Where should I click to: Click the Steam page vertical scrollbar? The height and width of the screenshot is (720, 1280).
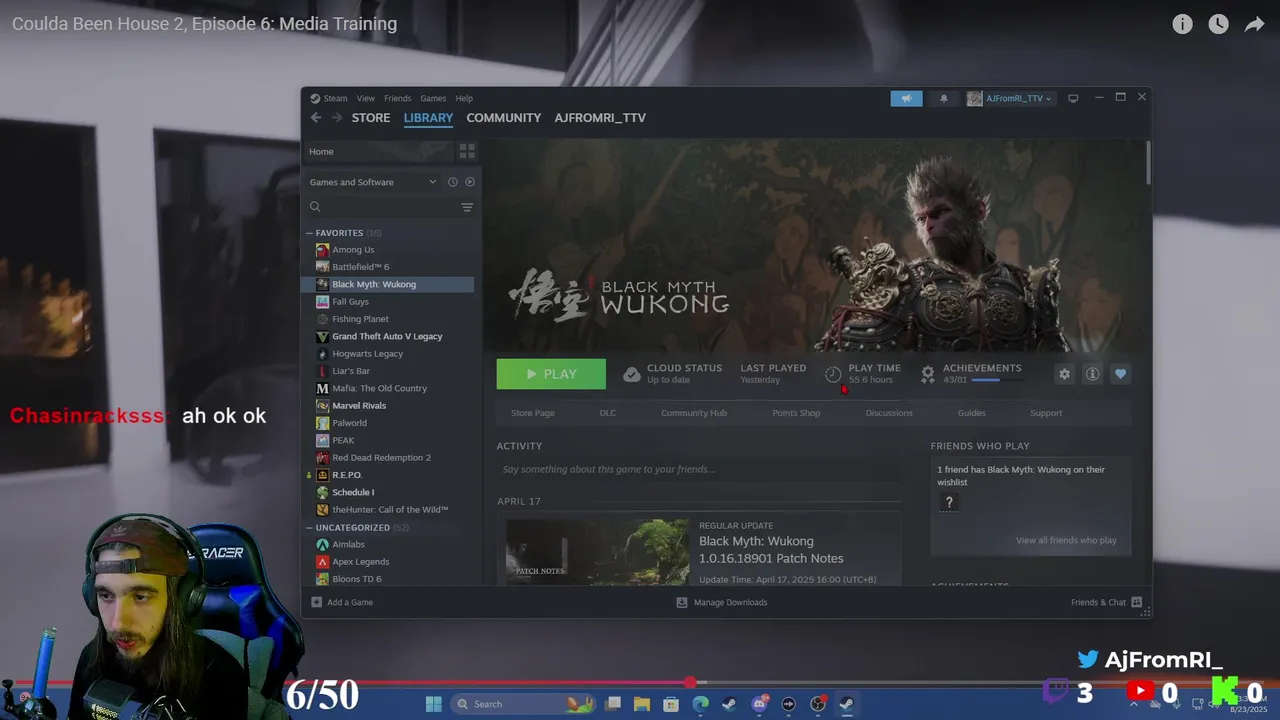[x=1148, y=163]
